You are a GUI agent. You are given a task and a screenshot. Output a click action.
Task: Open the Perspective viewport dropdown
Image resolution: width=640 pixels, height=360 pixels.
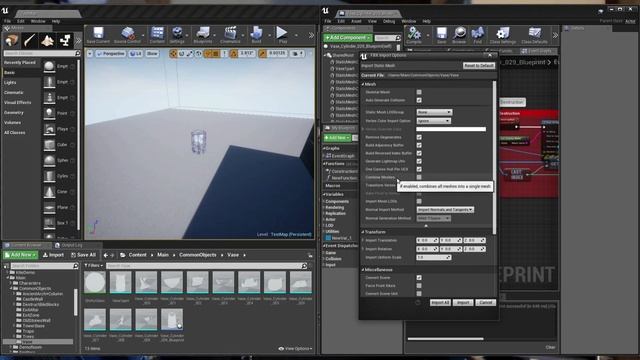point(110,53)
